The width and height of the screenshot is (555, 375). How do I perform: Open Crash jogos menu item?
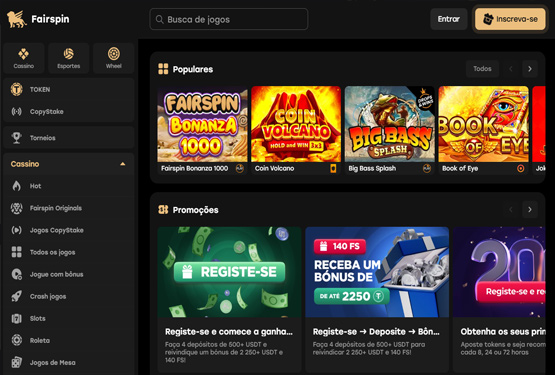(x=69, y=296)
